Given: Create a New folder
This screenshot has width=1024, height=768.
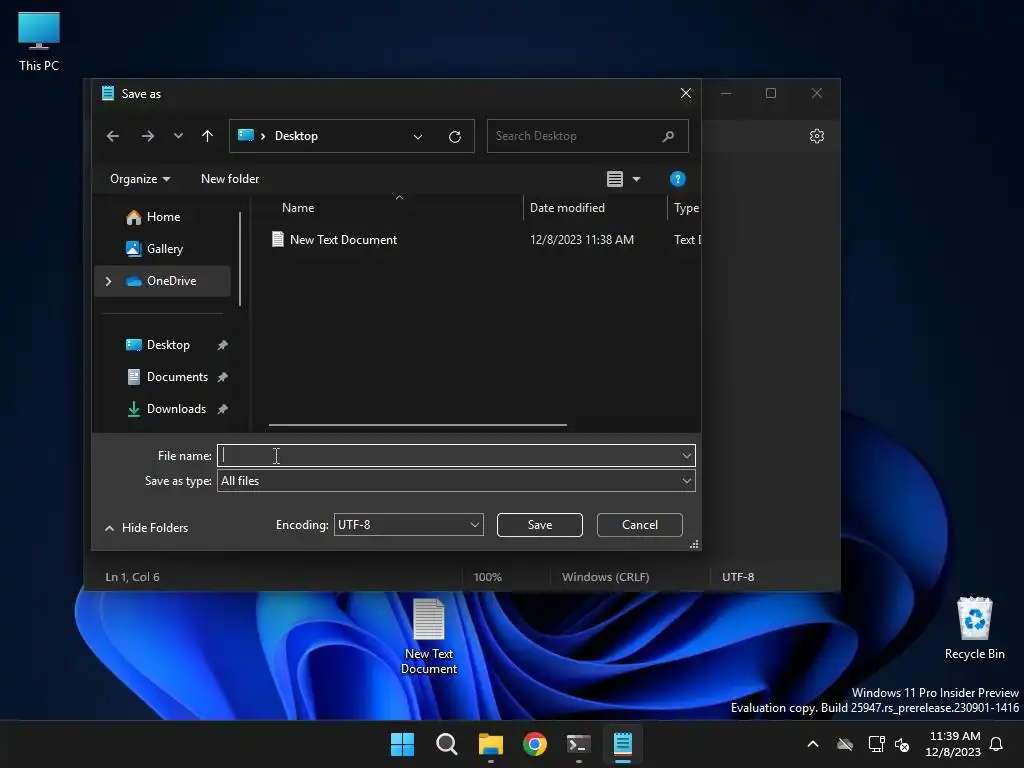Looking at the screenshot, I should pyautogui.click(x=230, y=179).
